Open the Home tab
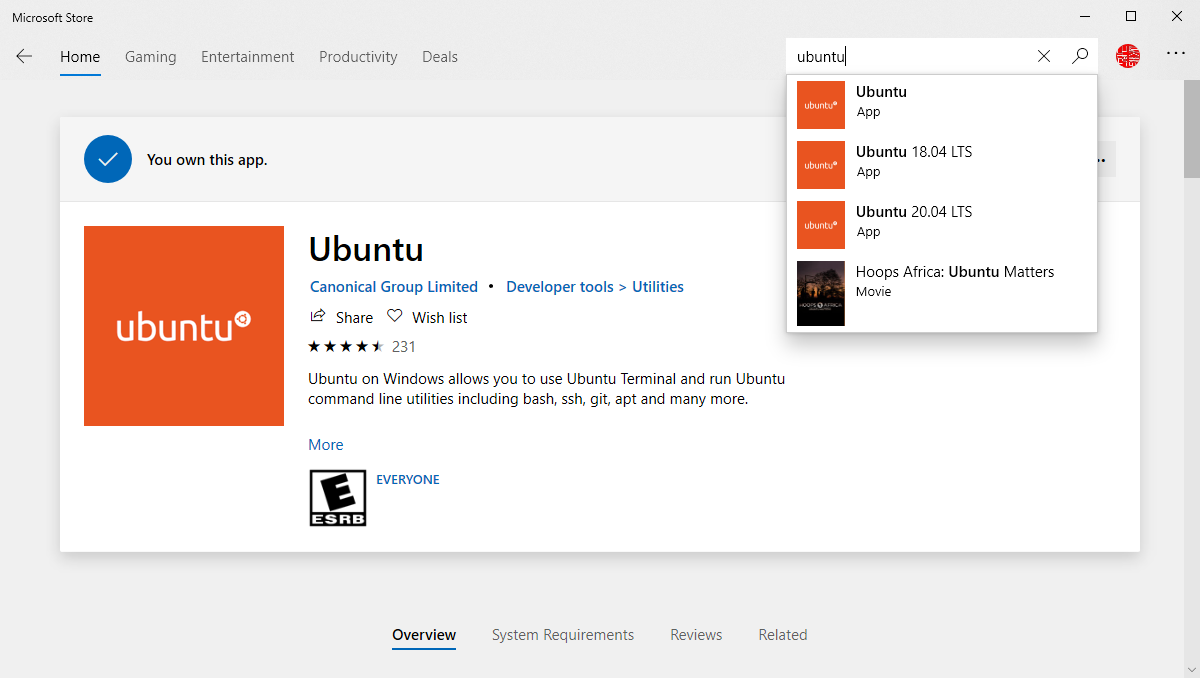The width and height of the screenshot is (1200, 678). click(80, 57)
